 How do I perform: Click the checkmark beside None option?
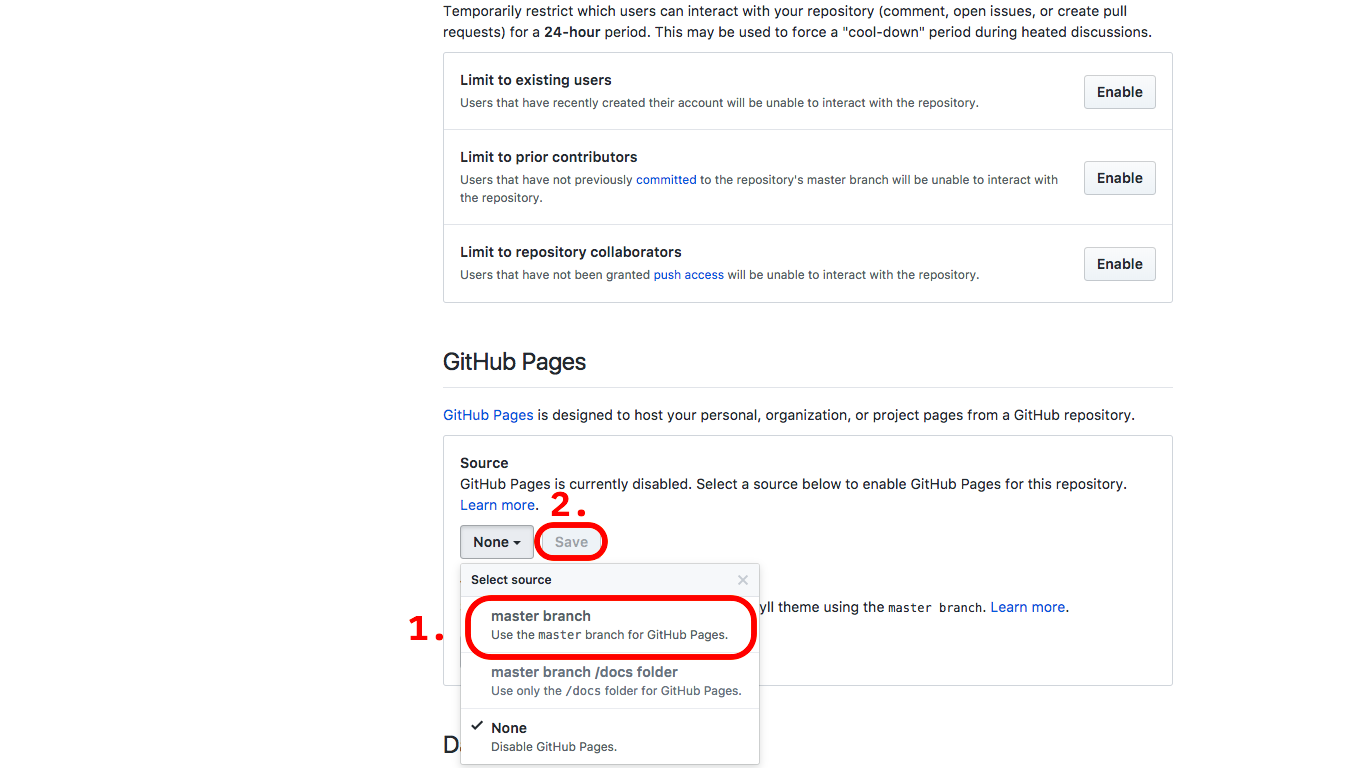pos(477,725)
